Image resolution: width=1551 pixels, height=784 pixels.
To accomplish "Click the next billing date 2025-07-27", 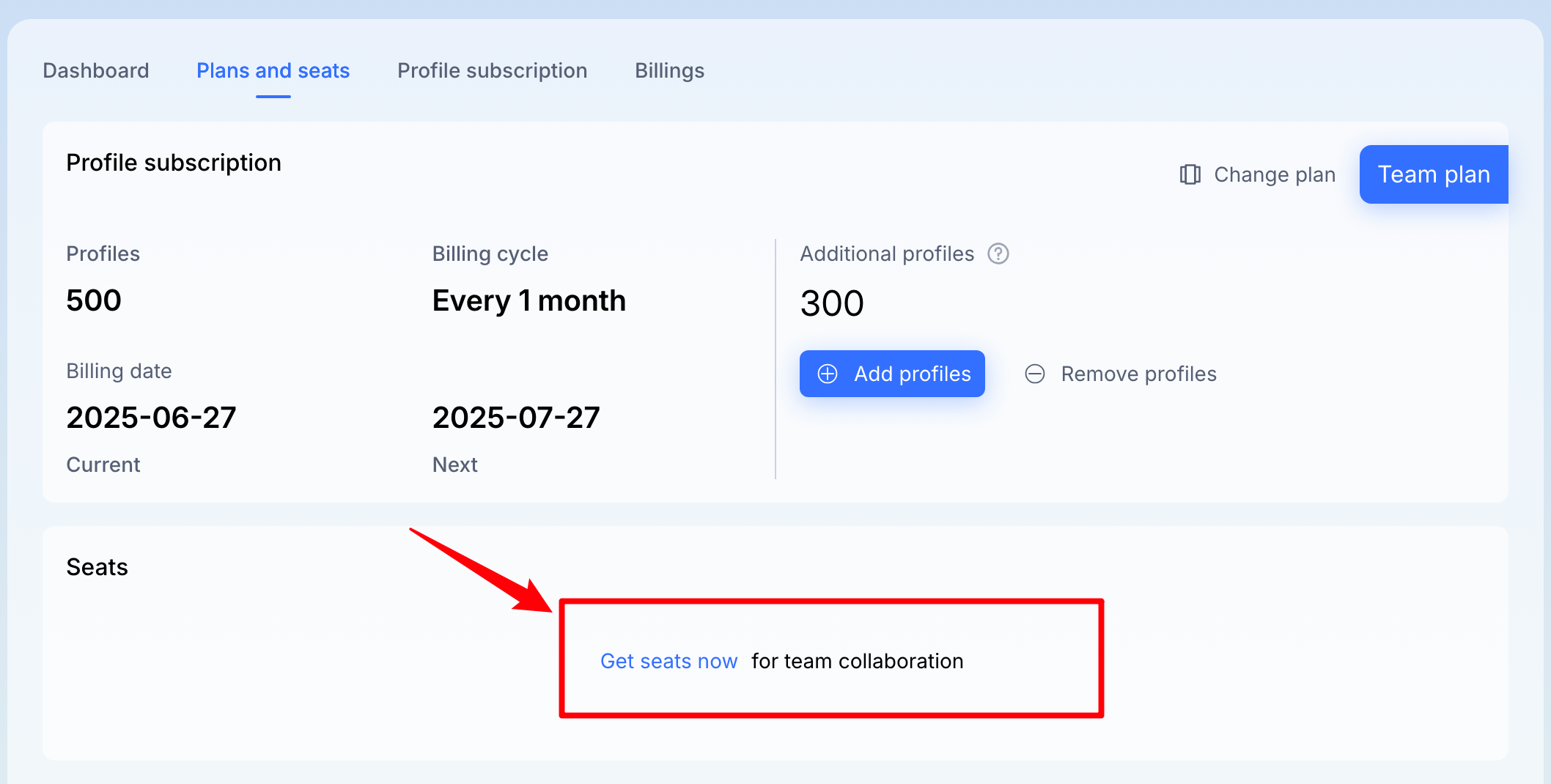I will click(x=516, y=418).
